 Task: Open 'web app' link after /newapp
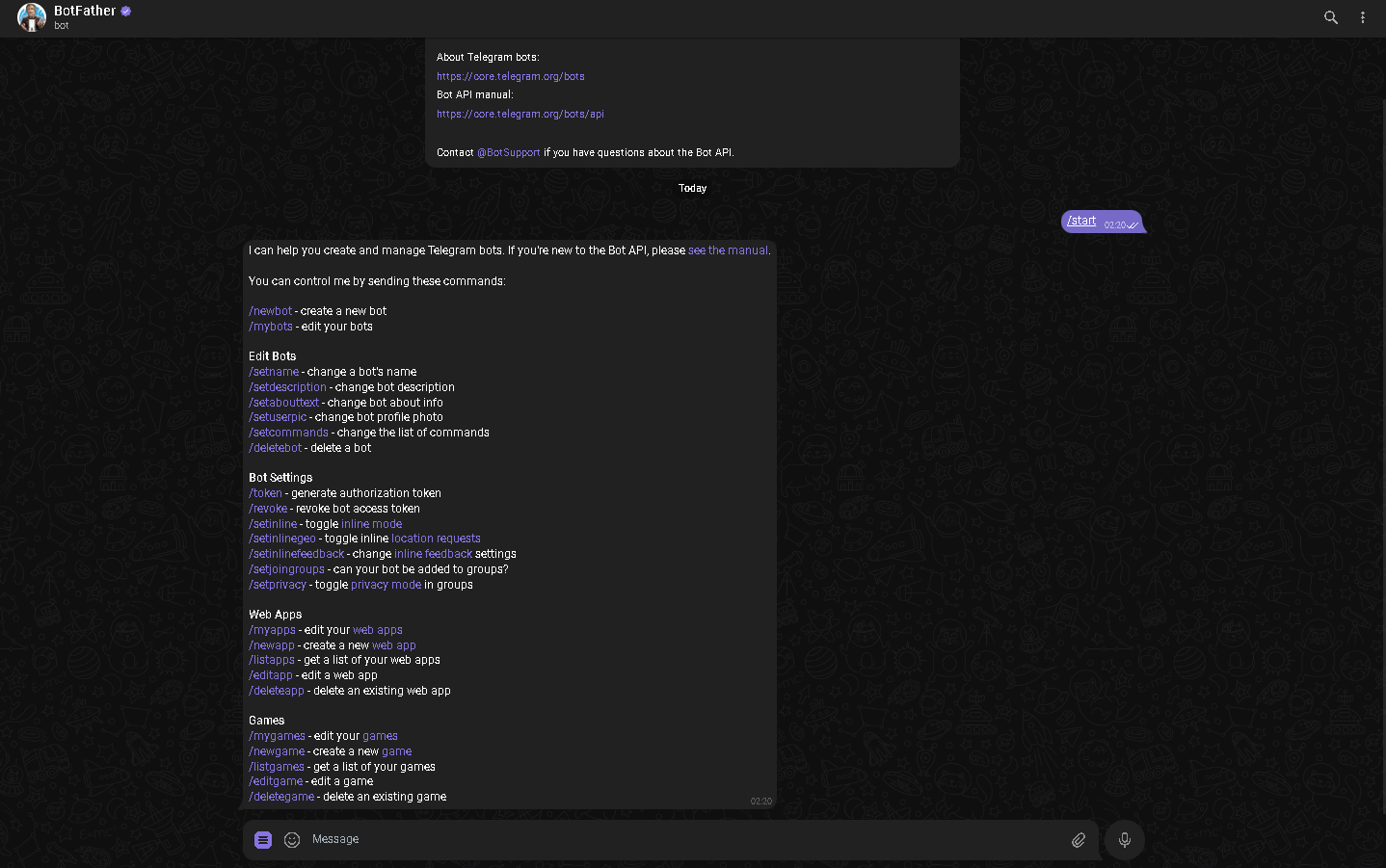tap(394, 645)
